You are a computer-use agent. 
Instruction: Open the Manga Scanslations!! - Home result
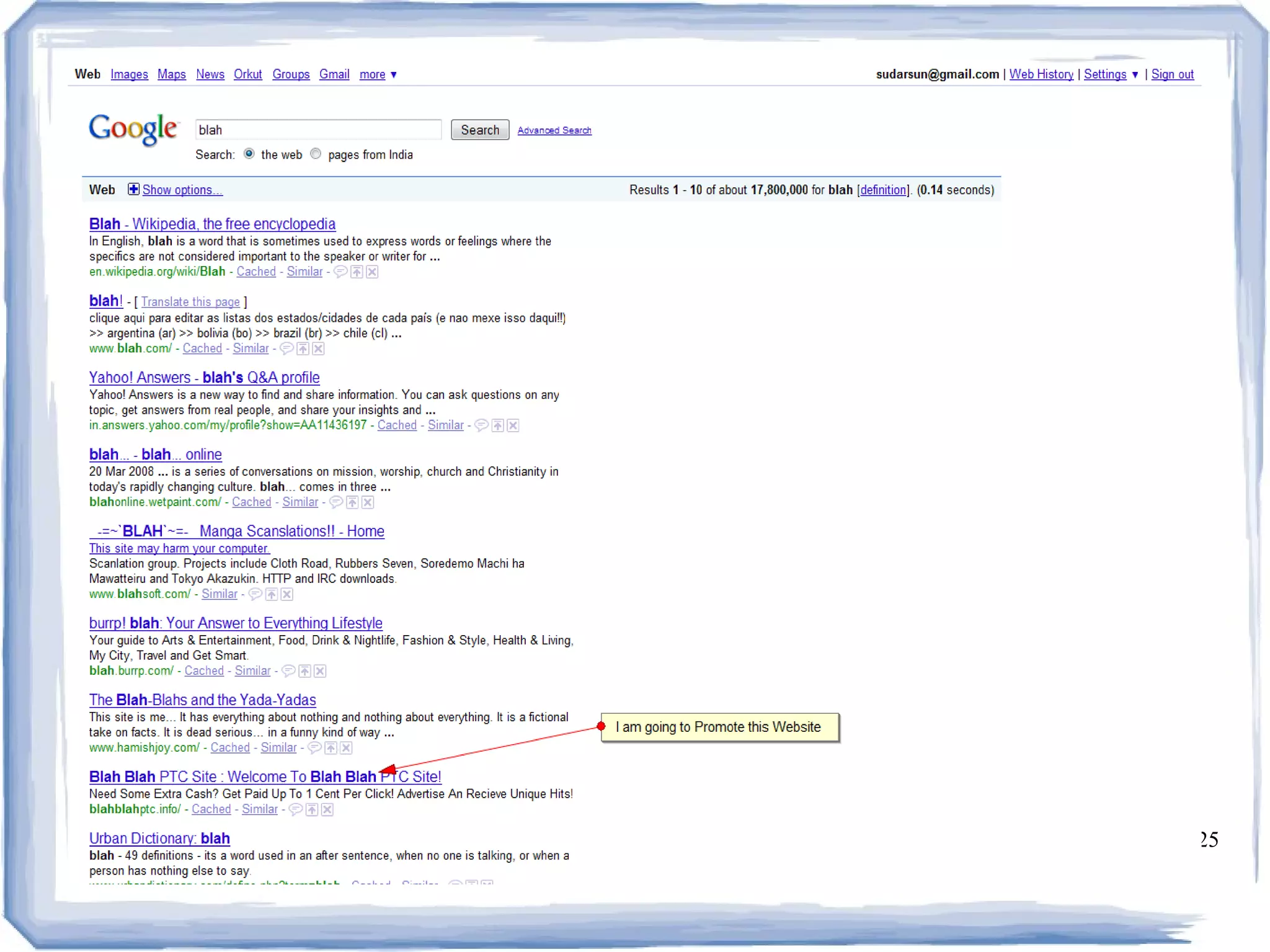237,532
